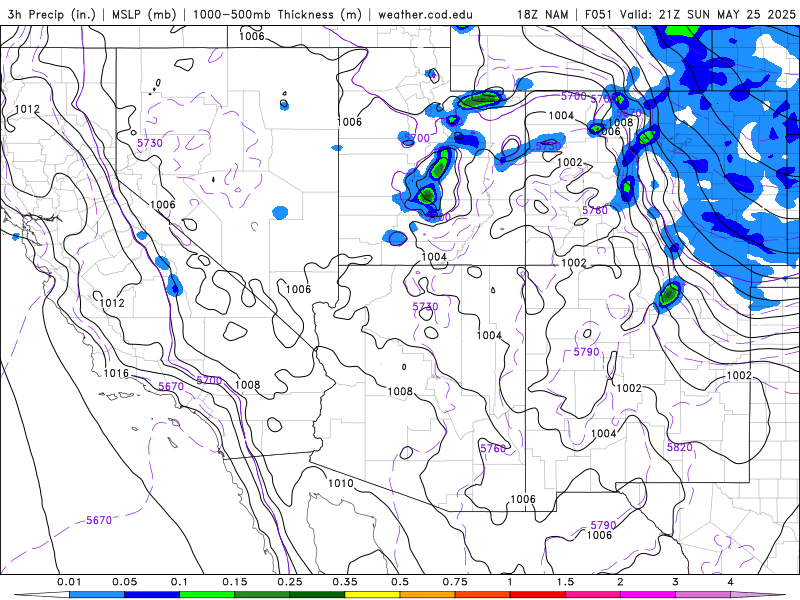Click the '3h Precip (in.)' title text
800x600 pixels.
click(x=52, y=14)
